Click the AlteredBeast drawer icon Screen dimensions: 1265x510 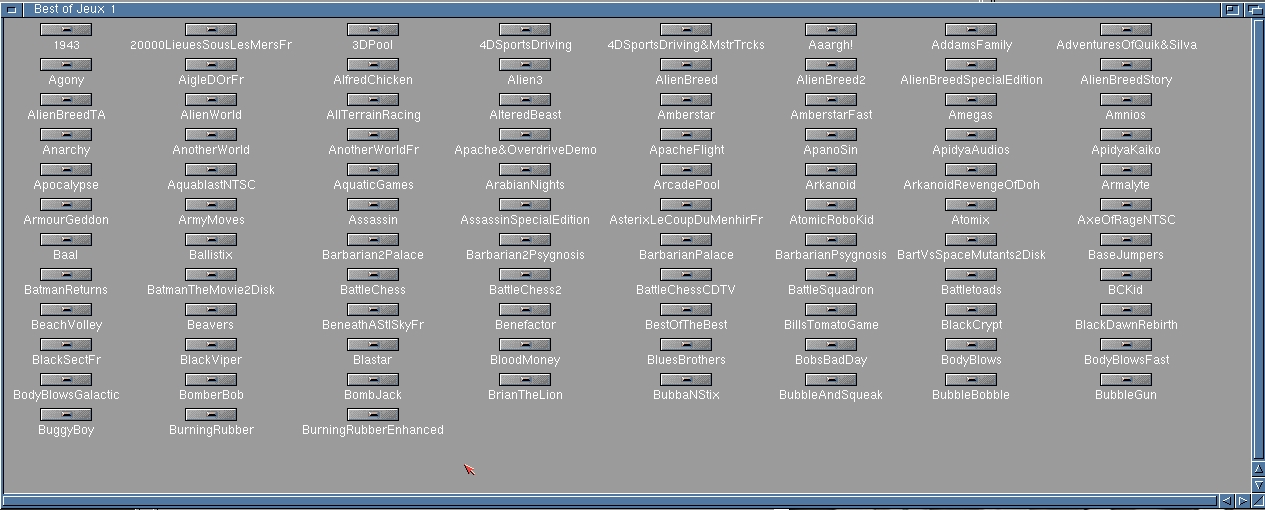pyautogui.click(x=525, y=100)
